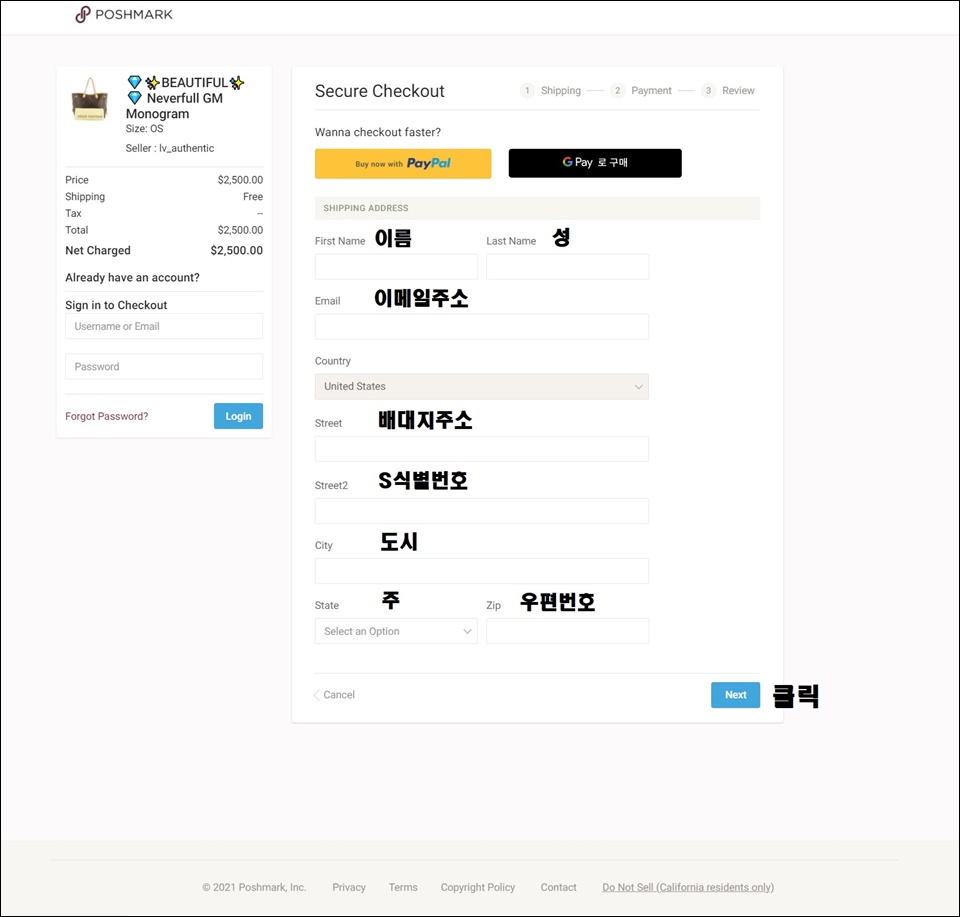Screen dimensions: 960x917
Task: Open the Terms footer link
Action: 403,888
